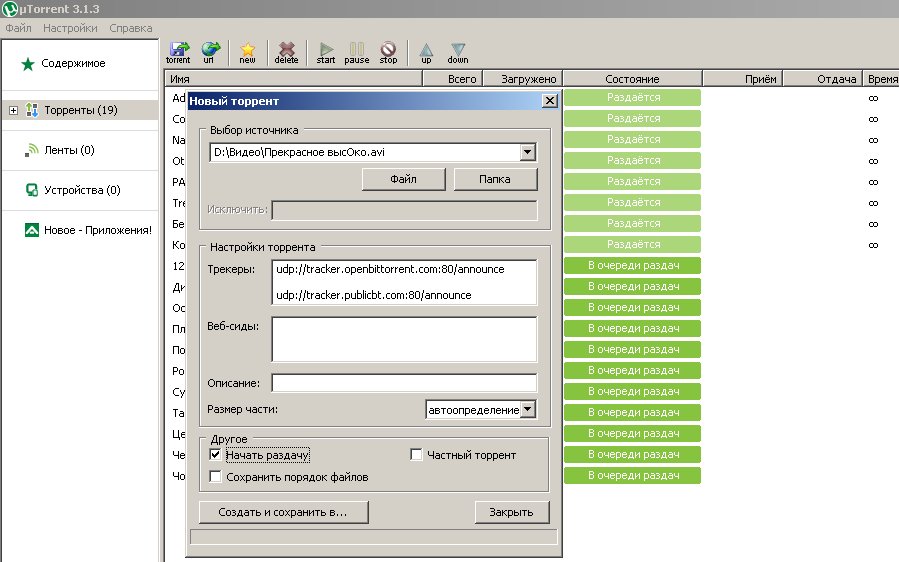Click the Папка button
Image resolution: width=899 pixels, height=562 pixels.
495,179
